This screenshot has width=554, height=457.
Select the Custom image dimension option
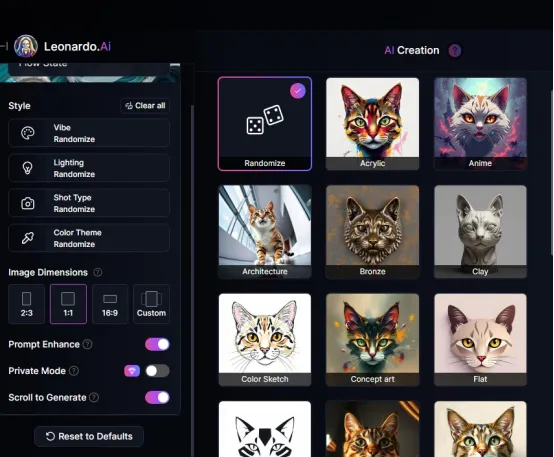151,304
